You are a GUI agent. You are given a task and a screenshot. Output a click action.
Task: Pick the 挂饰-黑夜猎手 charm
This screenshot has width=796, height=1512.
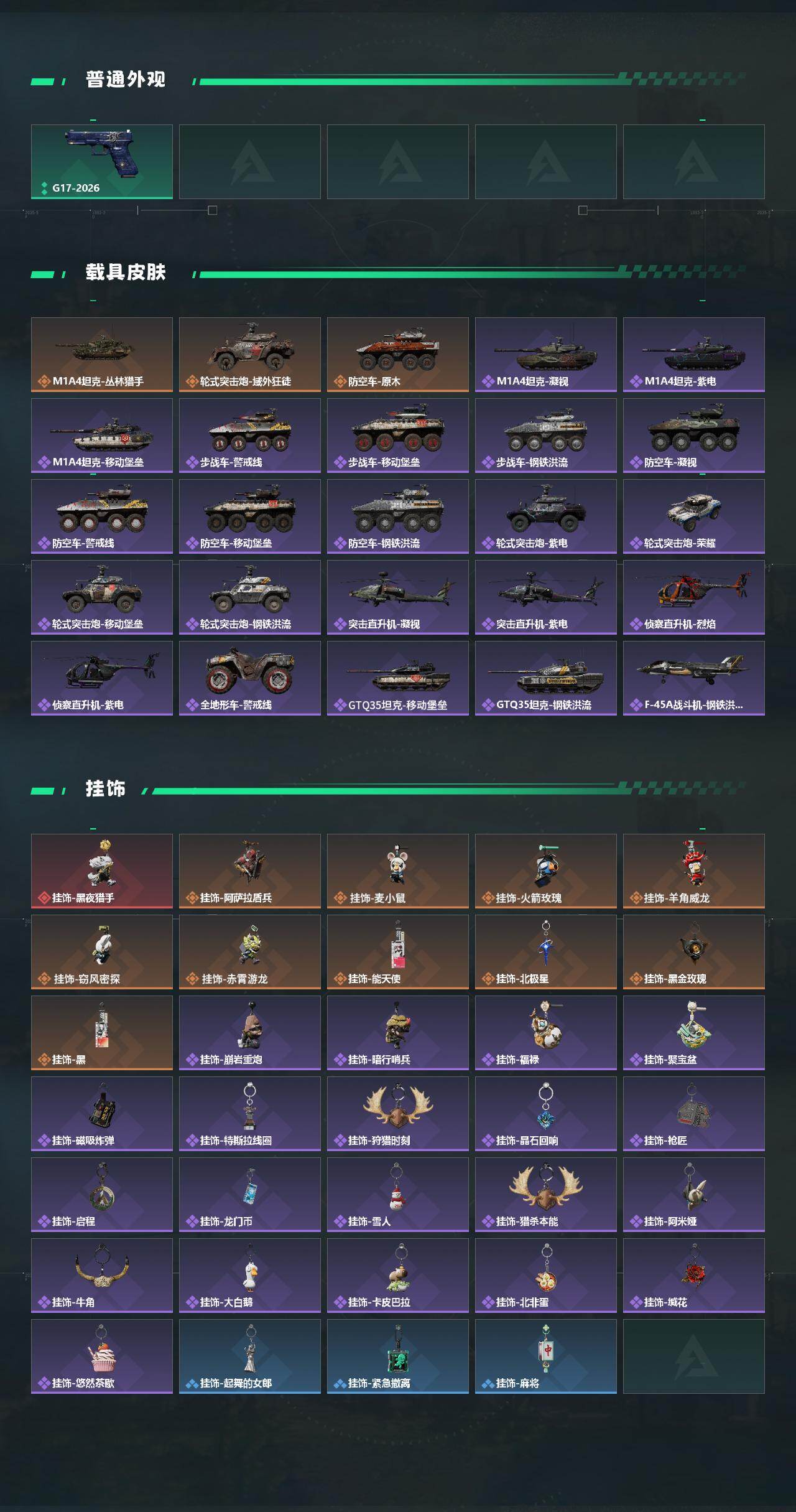click(x=102, y=871)
